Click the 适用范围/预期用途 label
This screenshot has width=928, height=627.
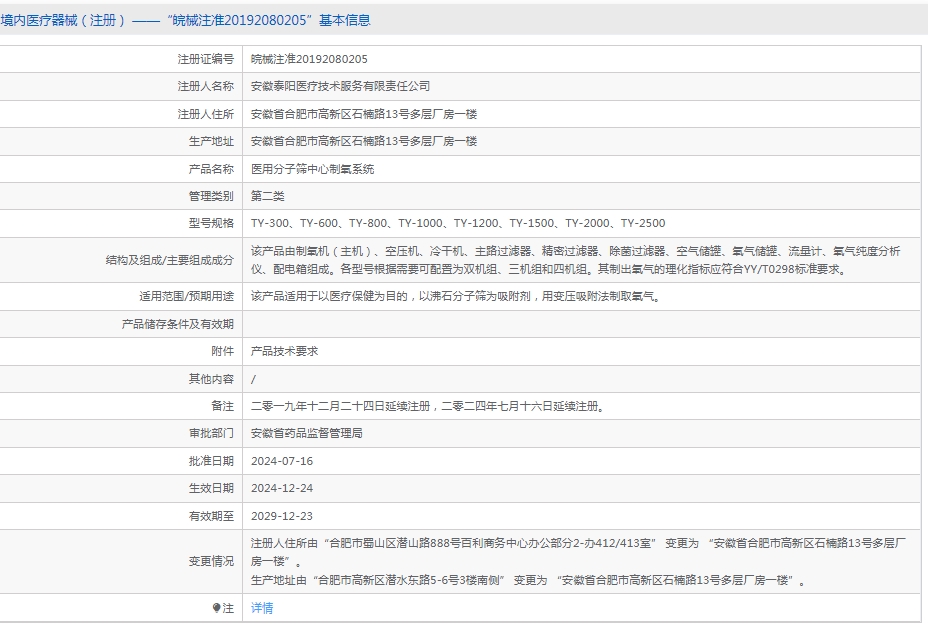186,296
